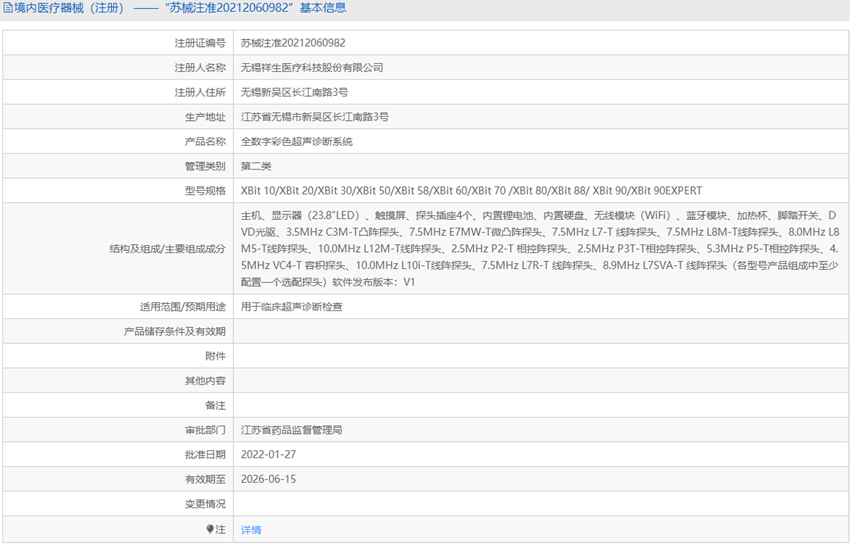This screenshot has width=850, height=545.
Task: Open the 详情 link
Action: (251, 530)
